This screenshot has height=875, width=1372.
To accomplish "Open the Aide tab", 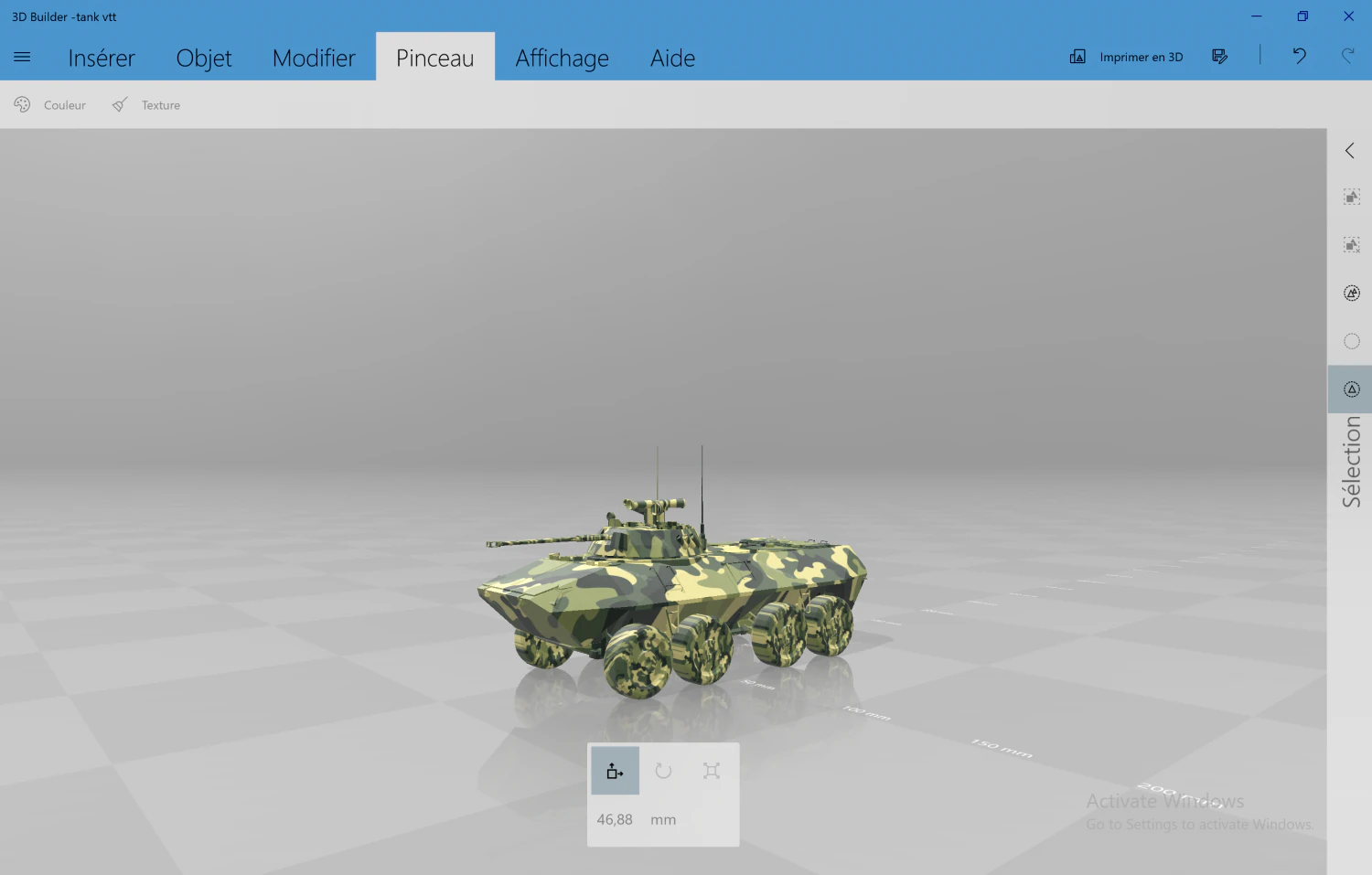I will click(672, 58).
